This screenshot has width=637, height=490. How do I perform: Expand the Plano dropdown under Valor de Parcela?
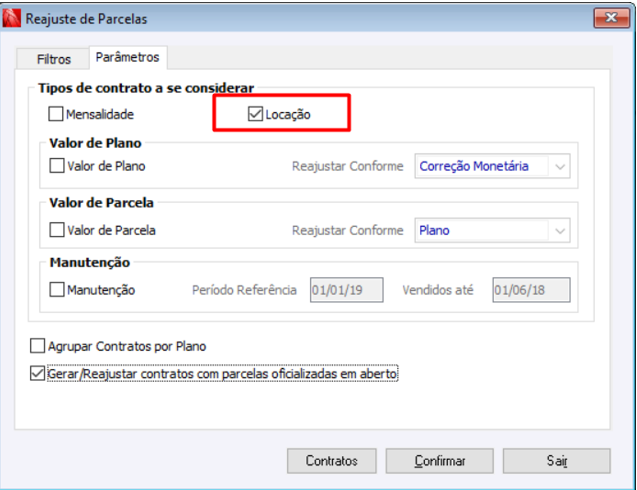point(481,231)
